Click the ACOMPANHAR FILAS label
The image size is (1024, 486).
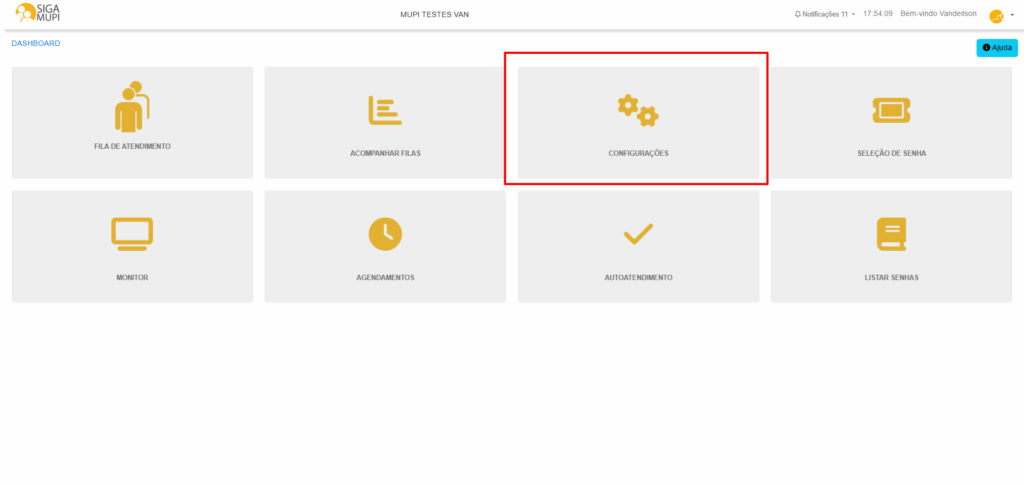tap(385, 154)
